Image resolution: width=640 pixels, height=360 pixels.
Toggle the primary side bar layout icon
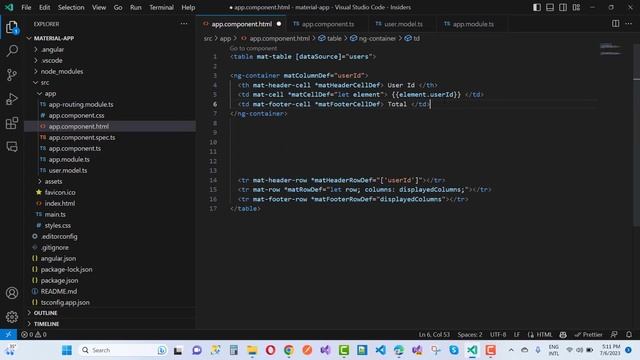[x=537, y=7]
